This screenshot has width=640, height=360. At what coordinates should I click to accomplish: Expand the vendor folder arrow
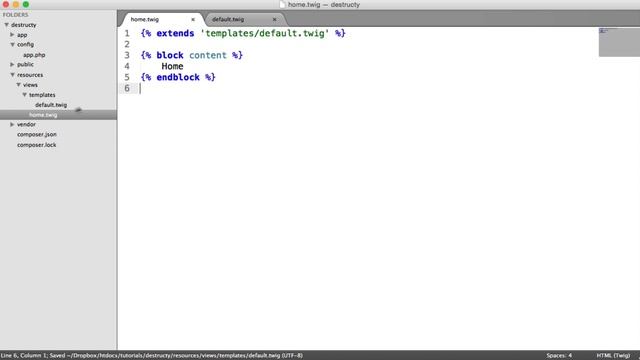click(x=12, y=124)
